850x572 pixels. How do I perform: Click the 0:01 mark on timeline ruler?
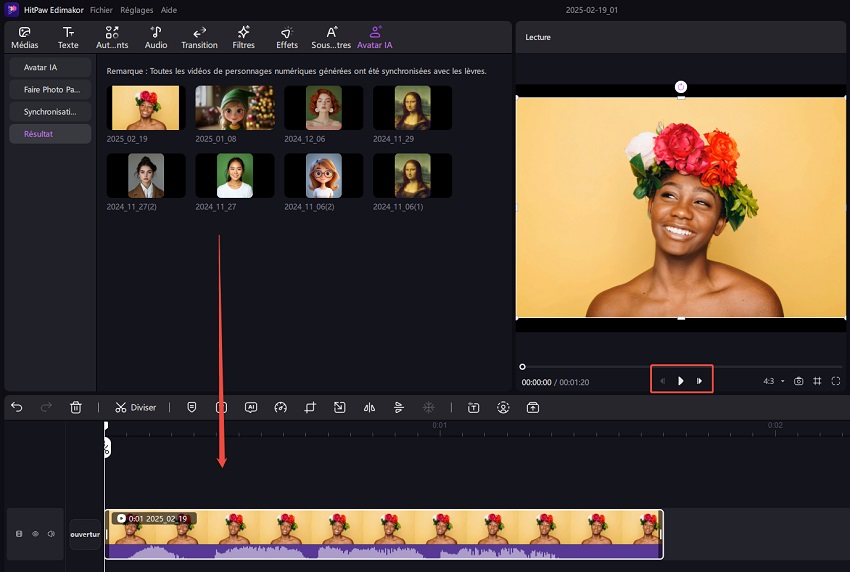coord(440,425)
